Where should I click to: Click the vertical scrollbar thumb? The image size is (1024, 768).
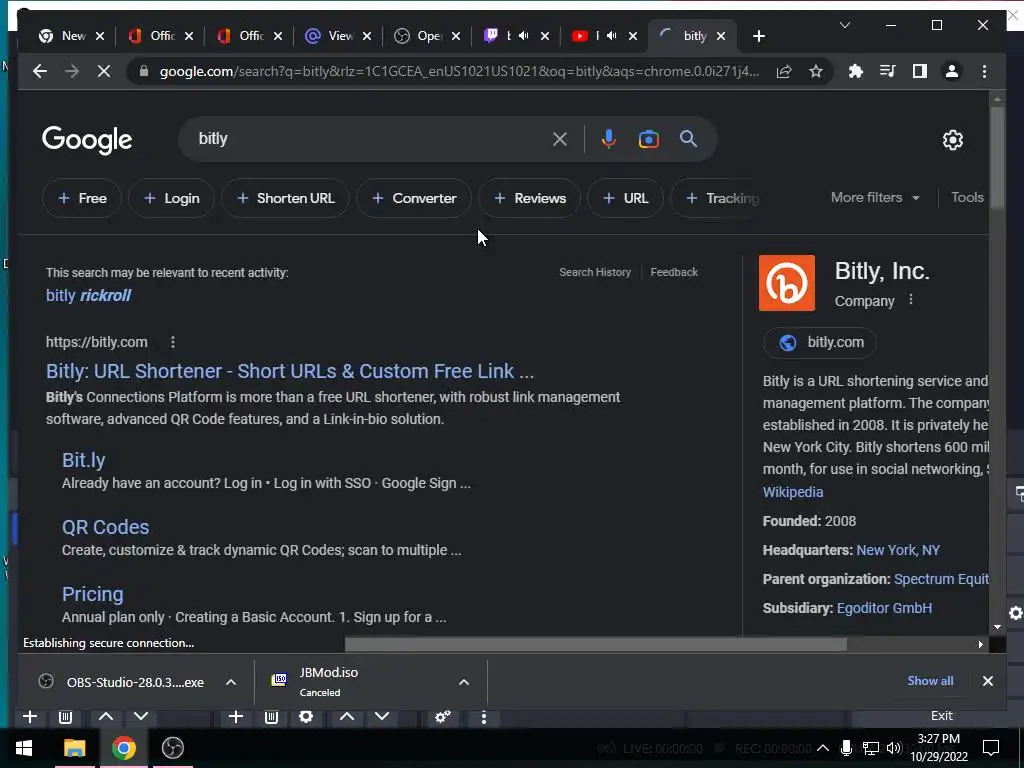tap(997, 158)
